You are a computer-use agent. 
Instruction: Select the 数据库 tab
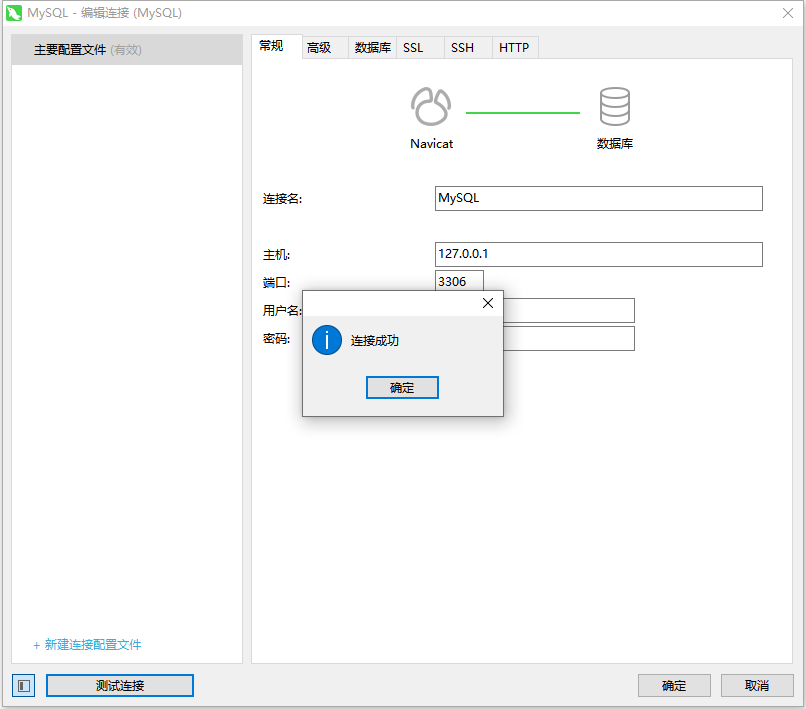(x=370, y=46)
